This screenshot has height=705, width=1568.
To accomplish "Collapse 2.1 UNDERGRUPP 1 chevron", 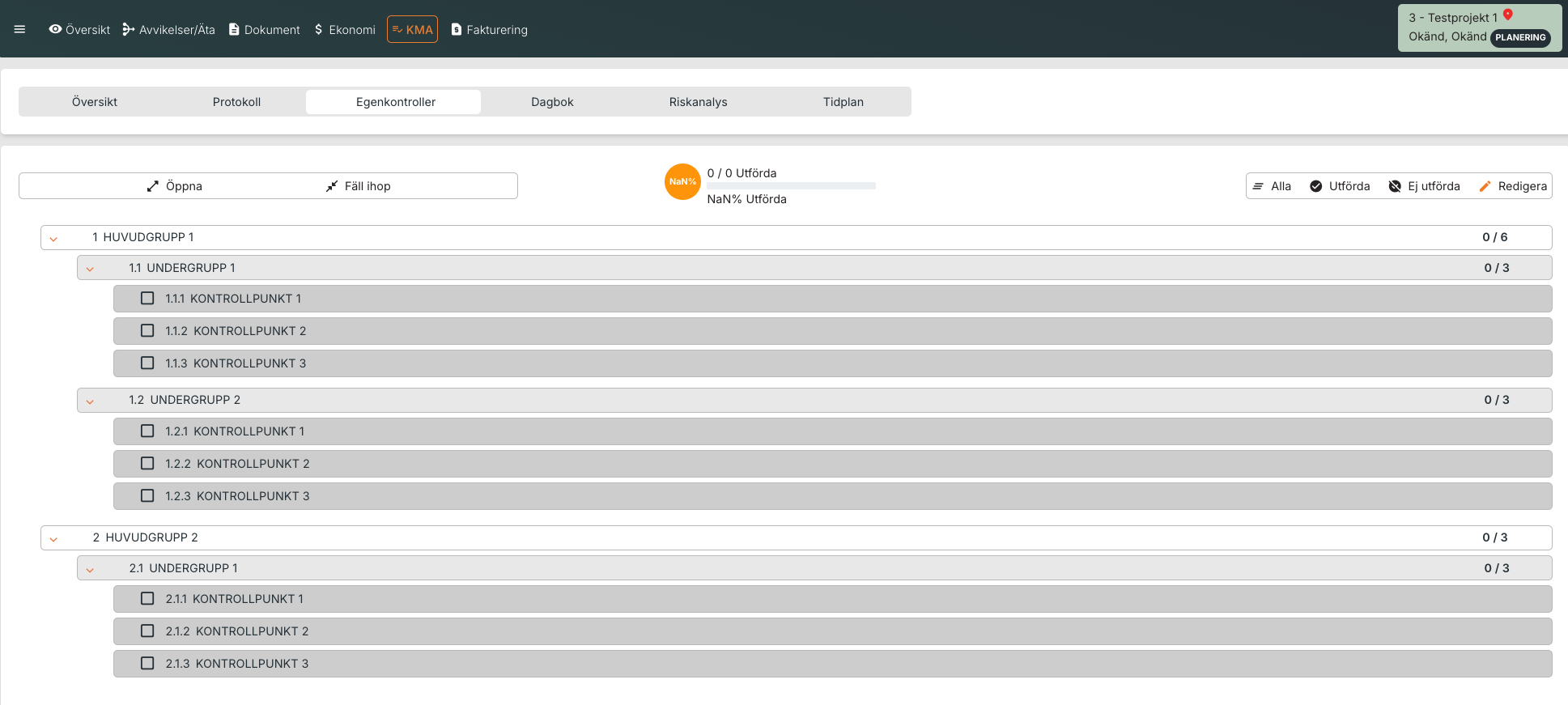I will click(x=90, y=570).
